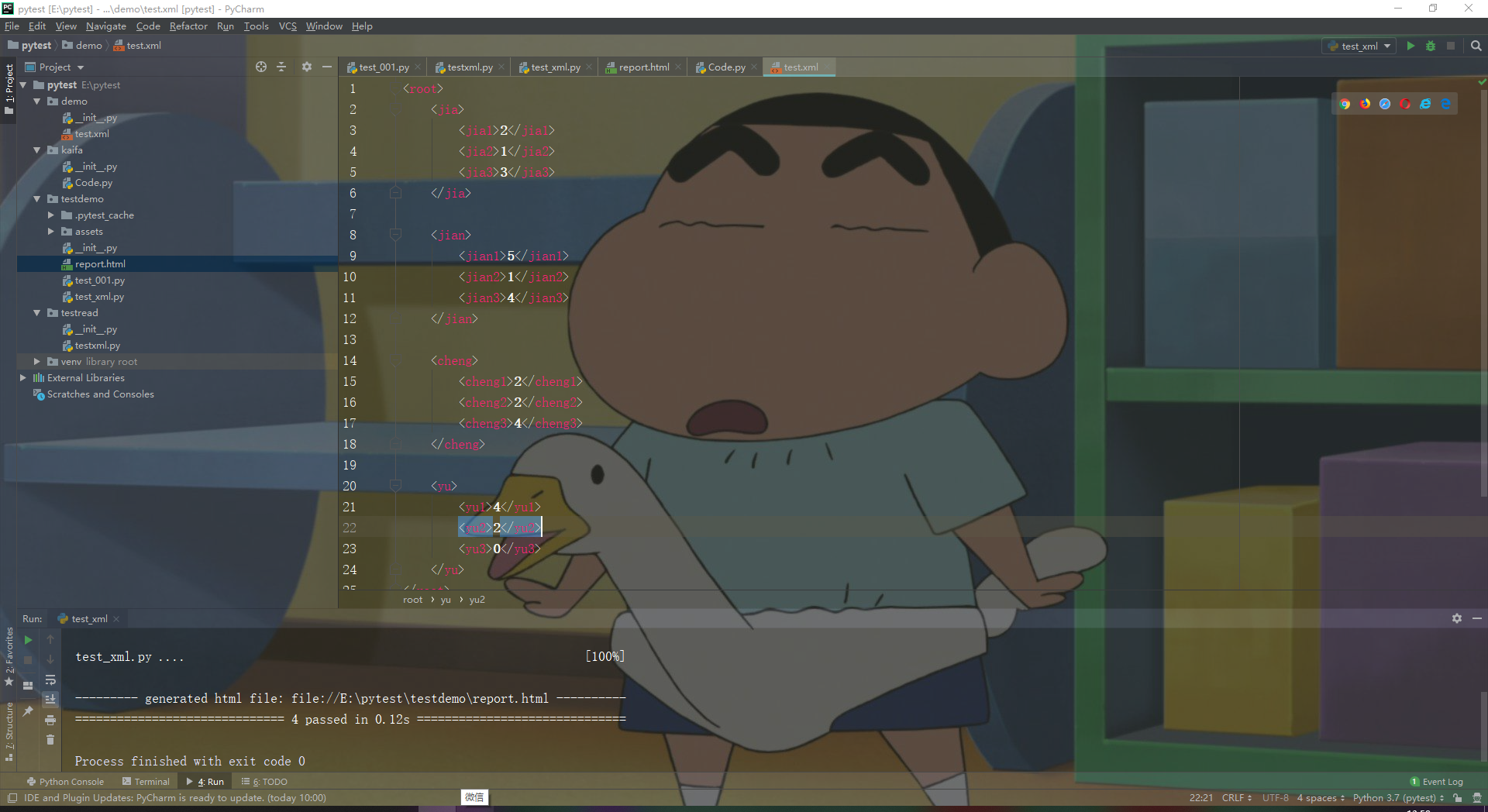The image size is (1488, 812).
Task: Minimize the Run tool window
Action: tap(1477, 618)
